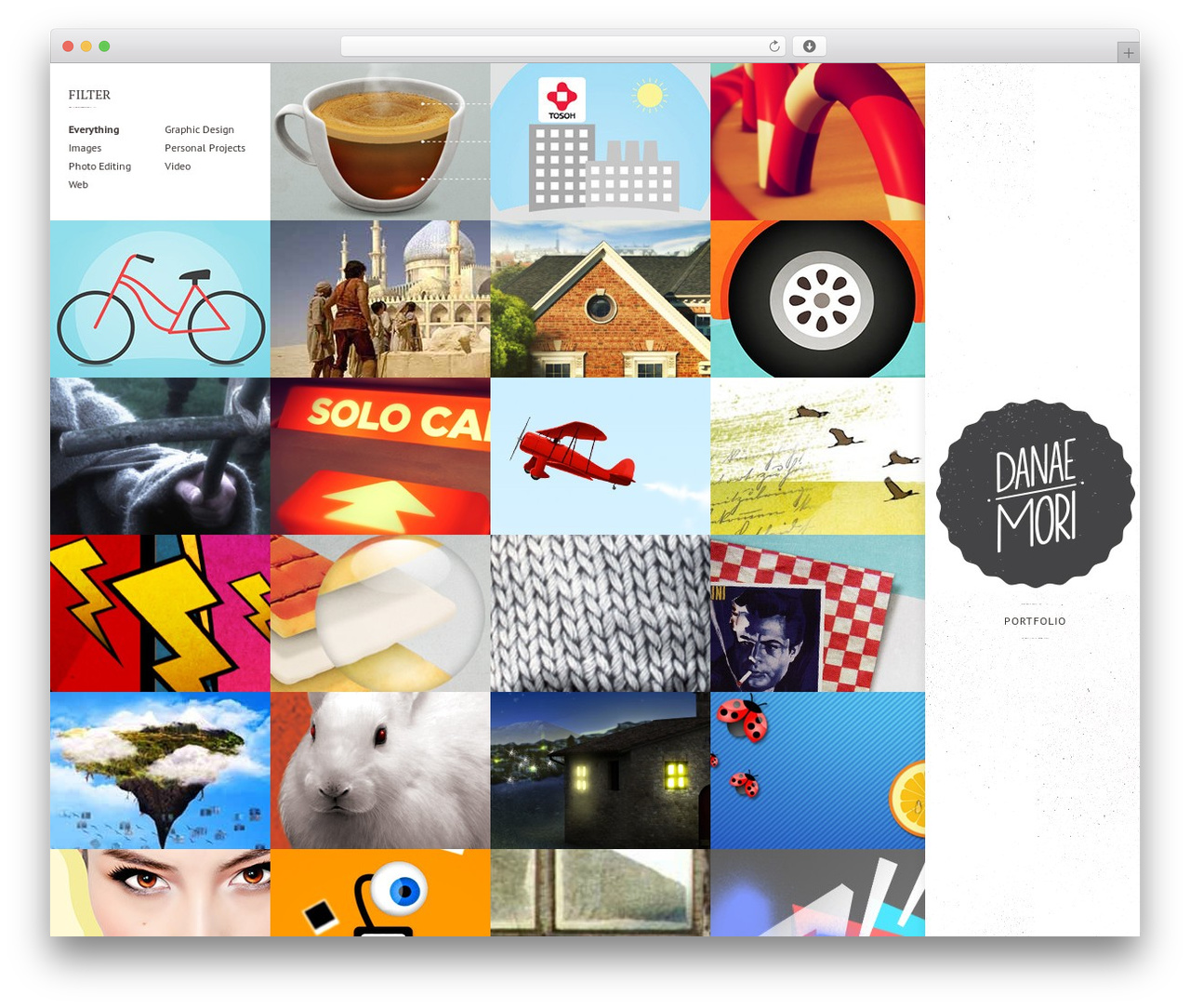Open the SOLO CA neon sign thumbnail

click(380, 456)
